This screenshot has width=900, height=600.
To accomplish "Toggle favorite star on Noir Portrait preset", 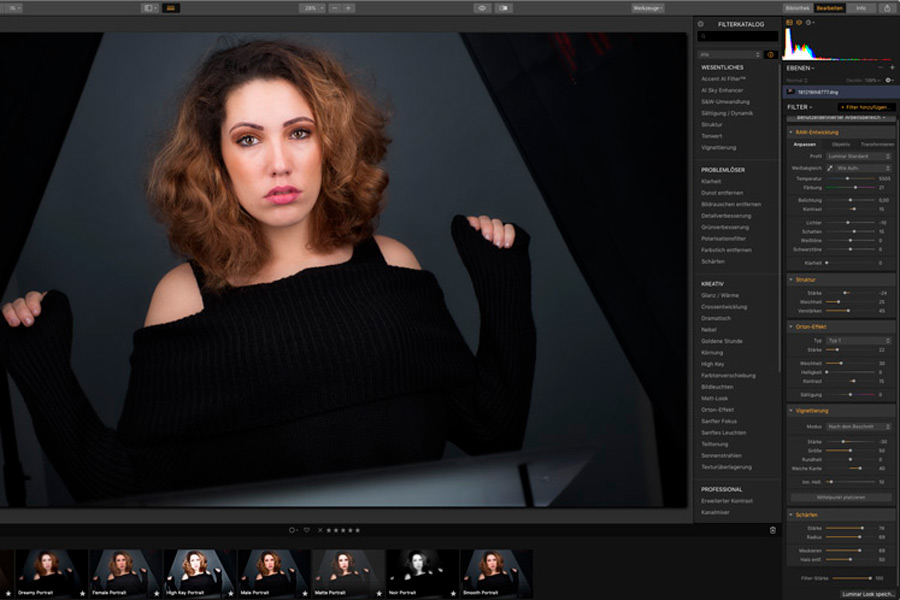I will (x=452, y=593).
